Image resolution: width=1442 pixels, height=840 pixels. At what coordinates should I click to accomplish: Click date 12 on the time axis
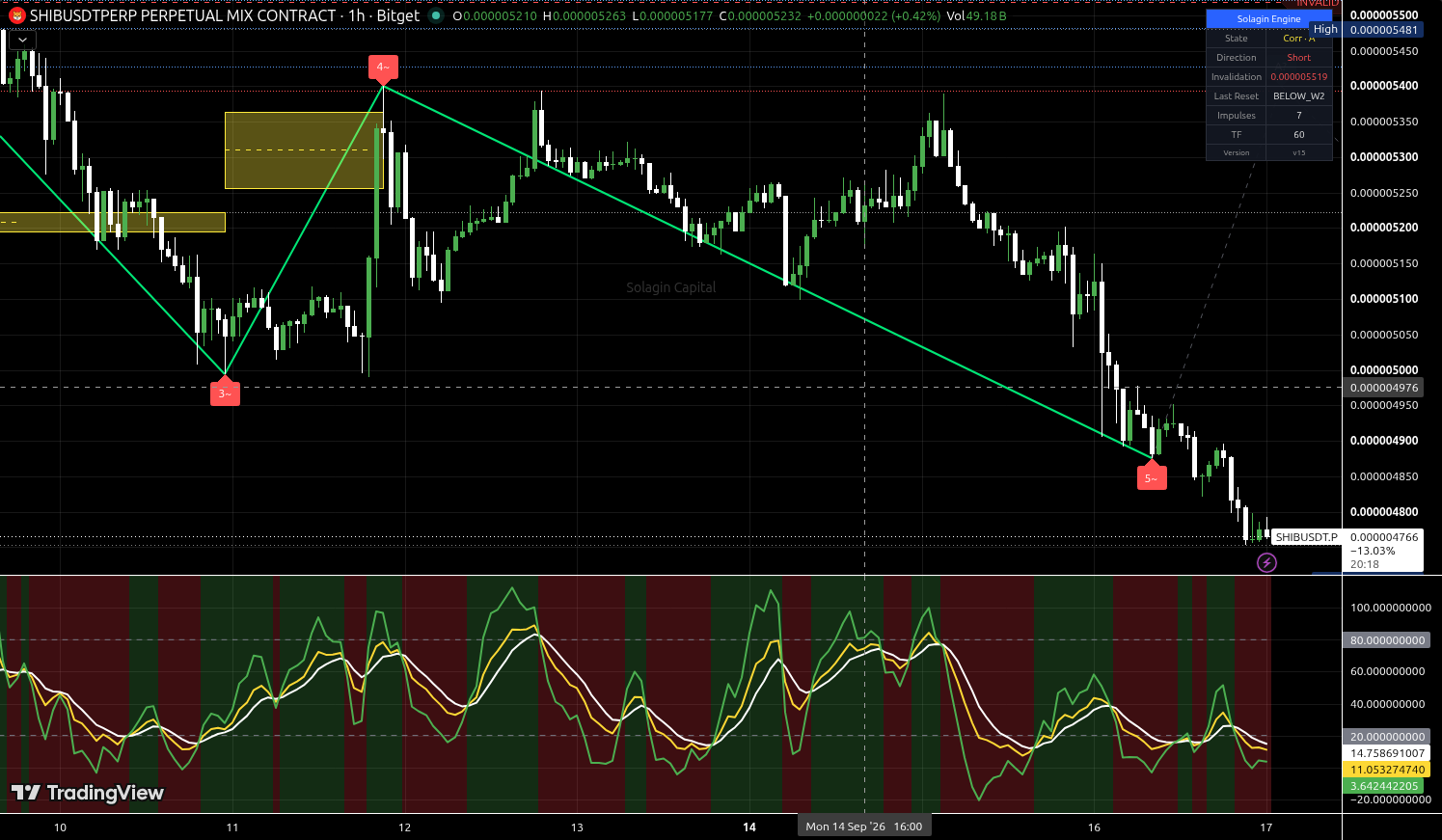pyautogui.click(x=404, y=827)
